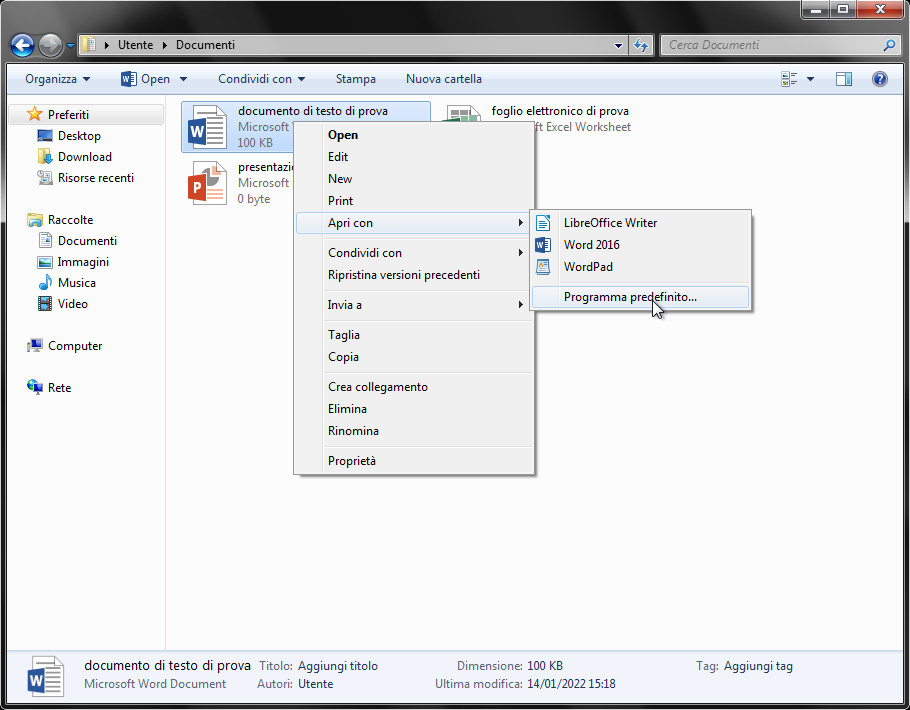This screenshot has height=710, width=910.
Task: Toggle the preview pane icon
Action: pyautogui.click(x=844, y=79)
